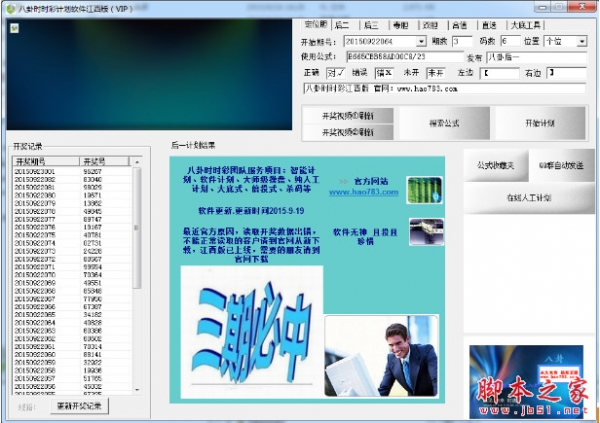This screenshot has width=600, height=423.
Task: Click the 八卦 banner image below 在线人工计划
Action: [526, 382]
